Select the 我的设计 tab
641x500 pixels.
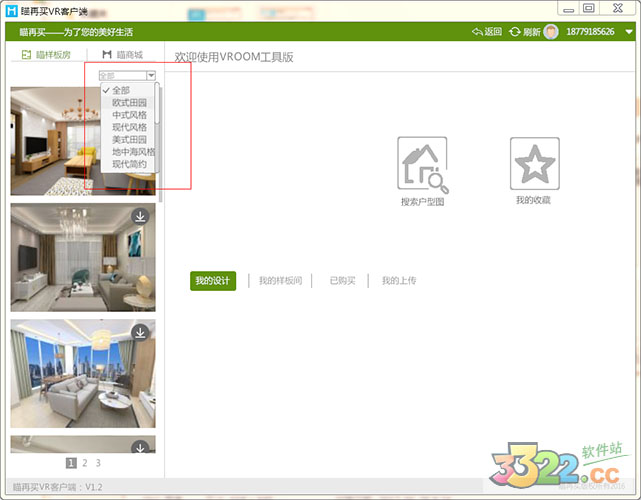213,280
